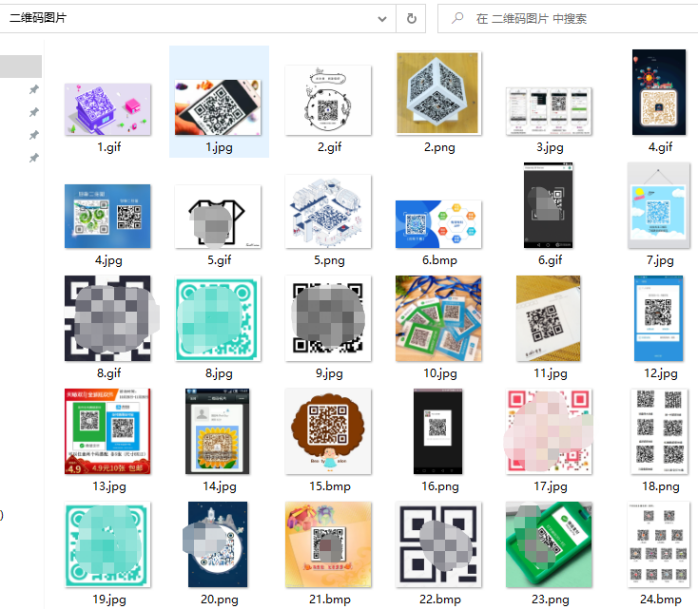Select the 19.jpg thumbnail
698x610 pixels.
tap(108, 544)
